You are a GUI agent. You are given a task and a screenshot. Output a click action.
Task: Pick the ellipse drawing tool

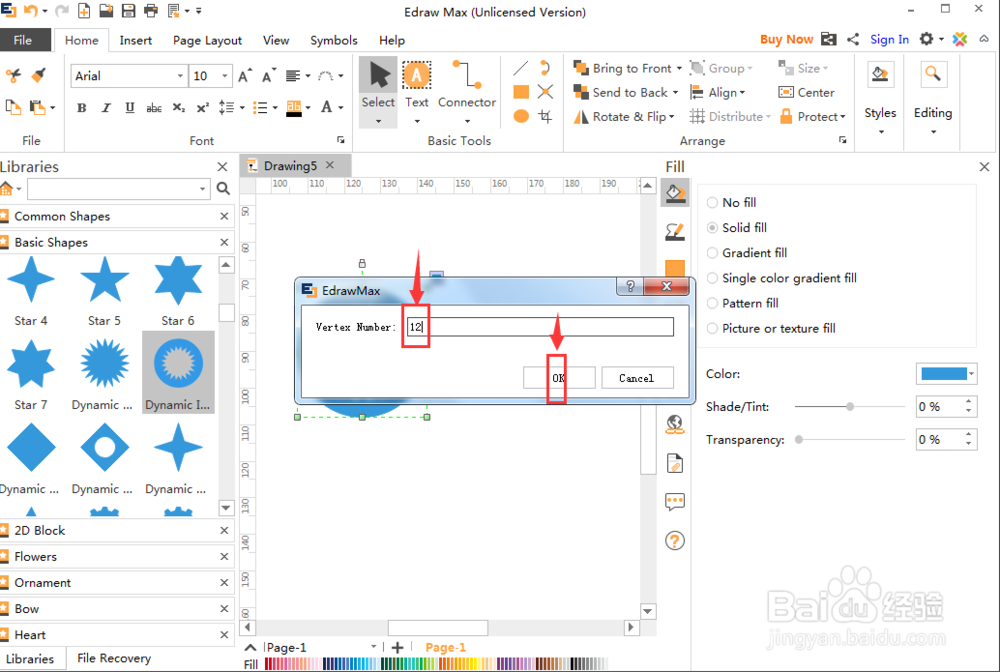point(521,116)
